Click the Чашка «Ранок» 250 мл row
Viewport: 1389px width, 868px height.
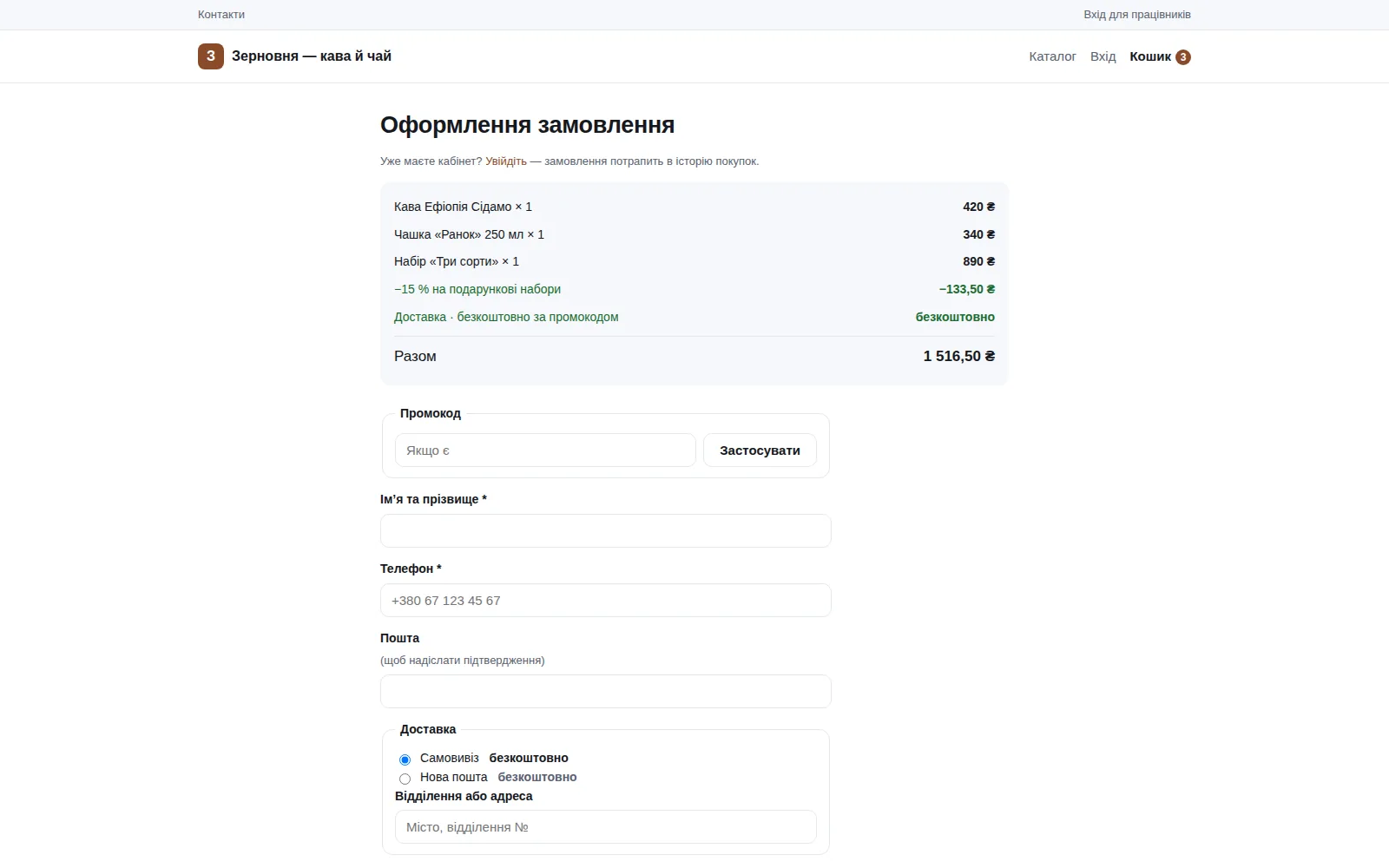[x=694, y=234]
